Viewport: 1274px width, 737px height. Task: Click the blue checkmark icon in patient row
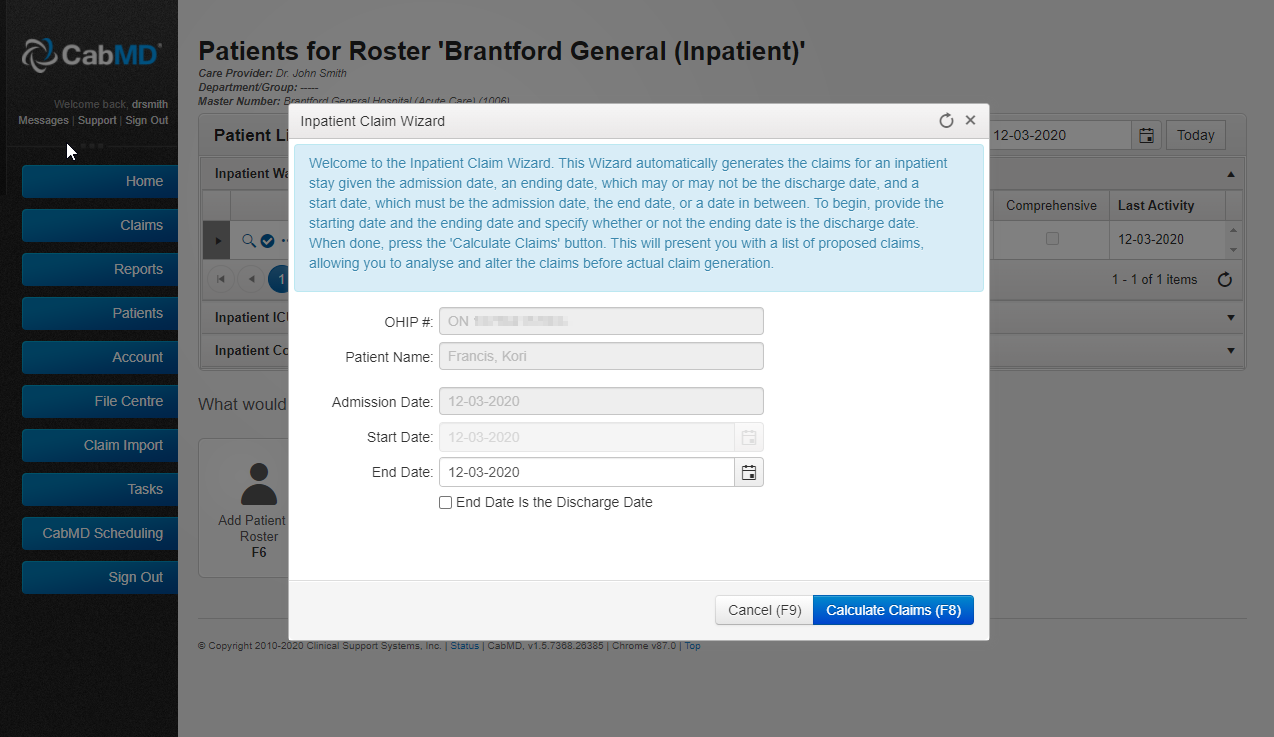[x=267, y=240]
